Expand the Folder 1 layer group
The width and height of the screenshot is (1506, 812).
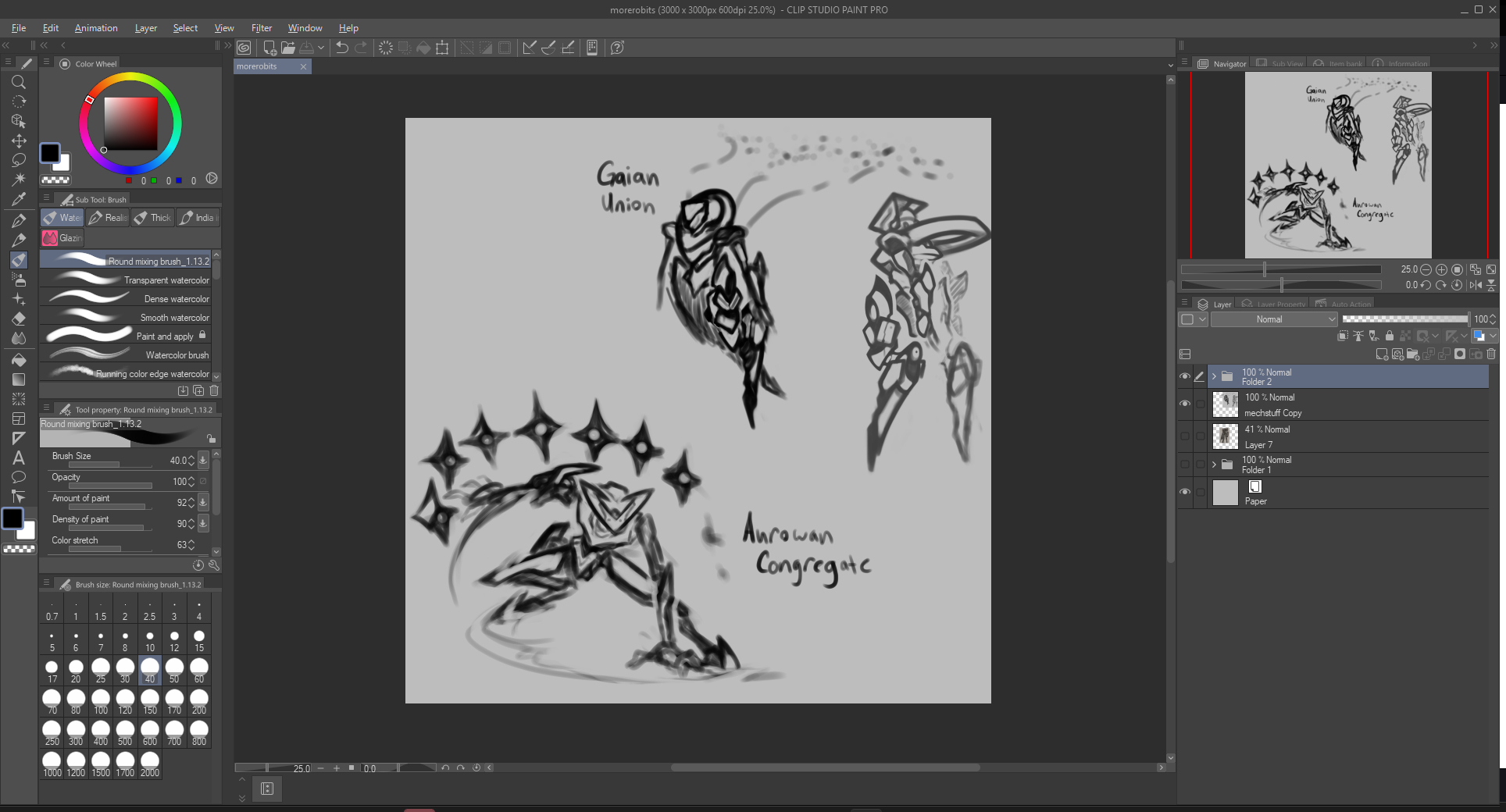click(x=1214, y=465)
